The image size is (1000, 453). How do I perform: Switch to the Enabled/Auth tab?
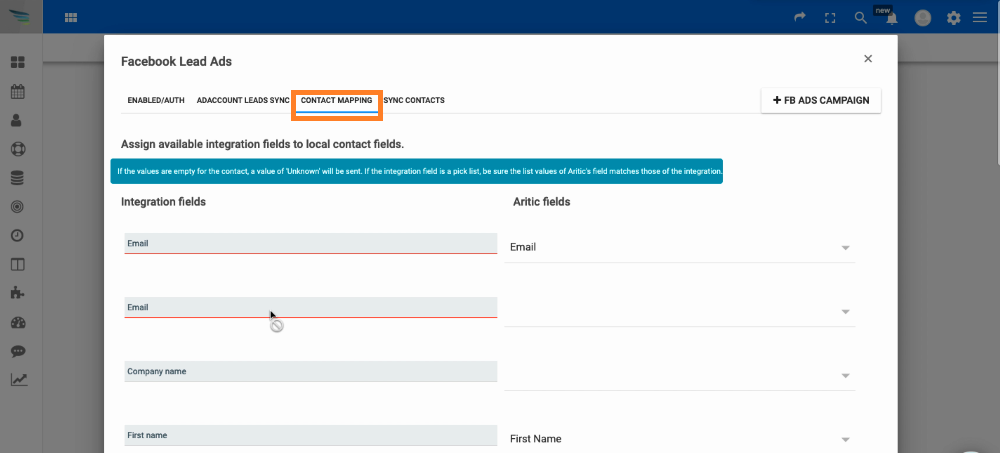(156, 101)
